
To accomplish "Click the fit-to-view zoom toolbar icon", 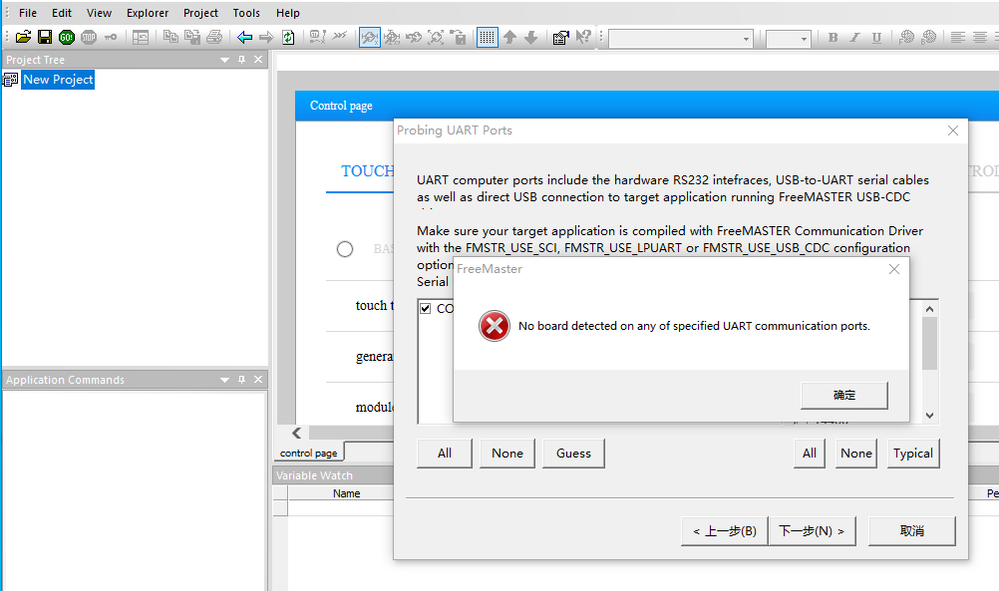I will 436,38.
